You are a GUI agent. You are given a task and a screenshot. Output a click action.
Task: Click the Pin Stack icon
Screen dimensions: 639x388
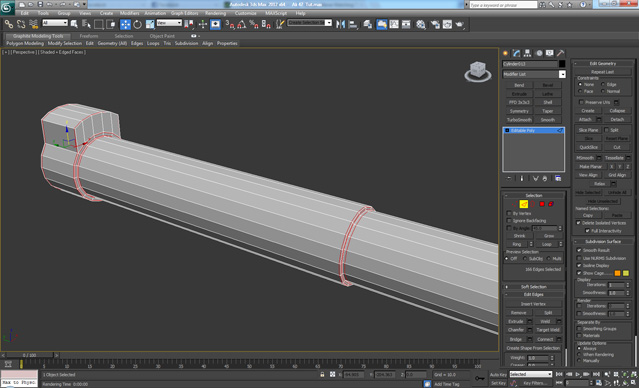[509, 178]
